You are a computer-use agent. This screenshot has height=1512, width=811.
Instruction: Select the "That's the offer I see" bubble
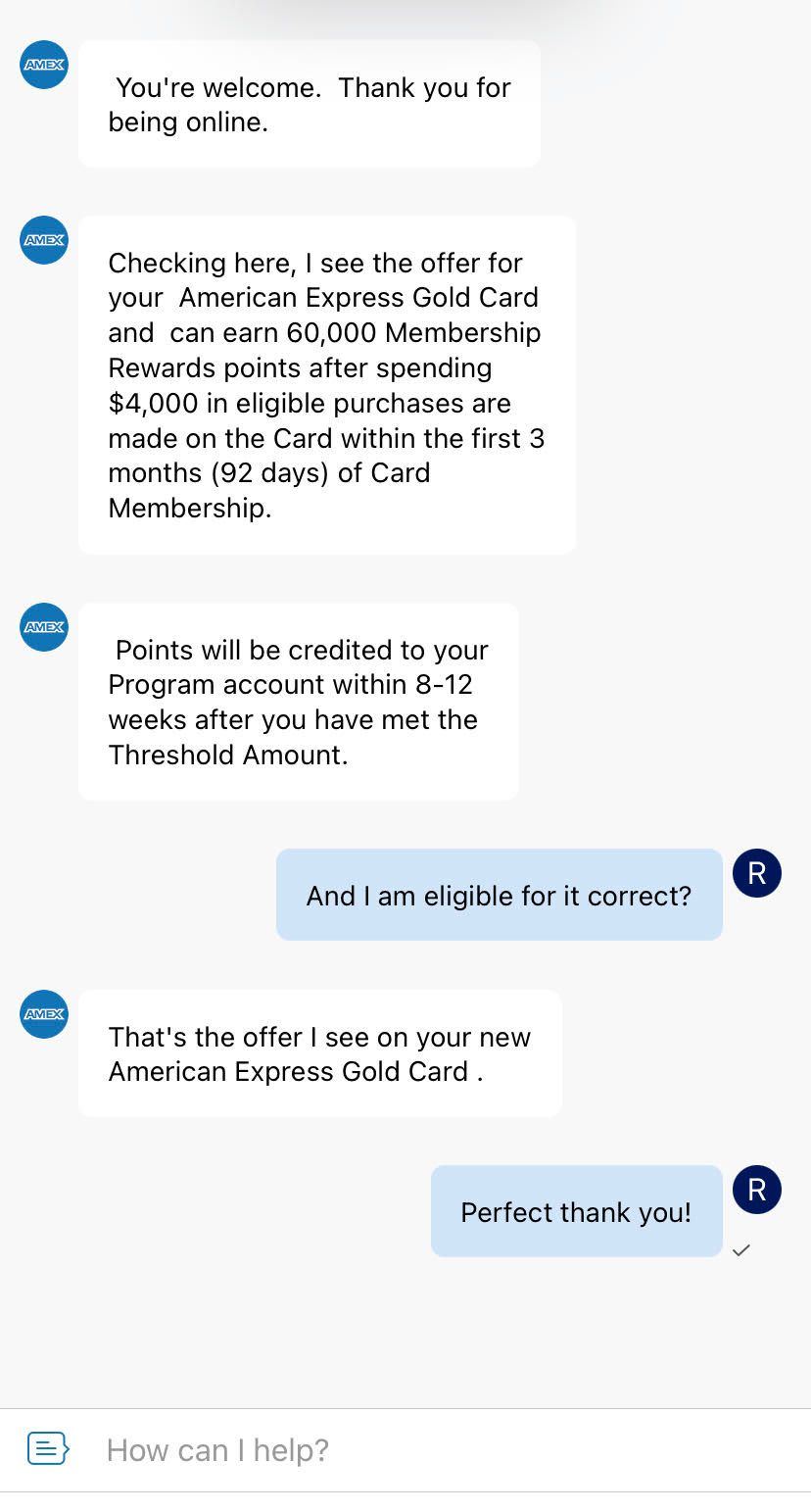[319, 1053]
